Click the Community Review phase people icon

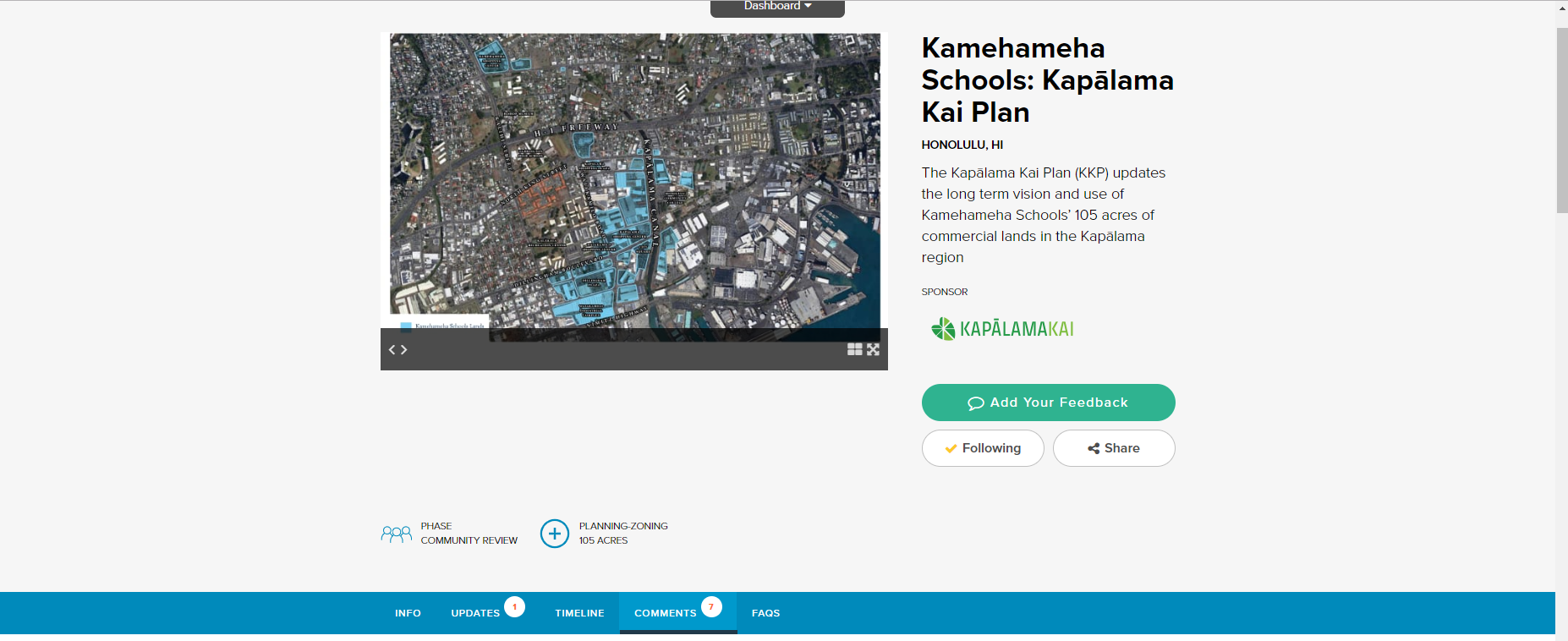396,534
